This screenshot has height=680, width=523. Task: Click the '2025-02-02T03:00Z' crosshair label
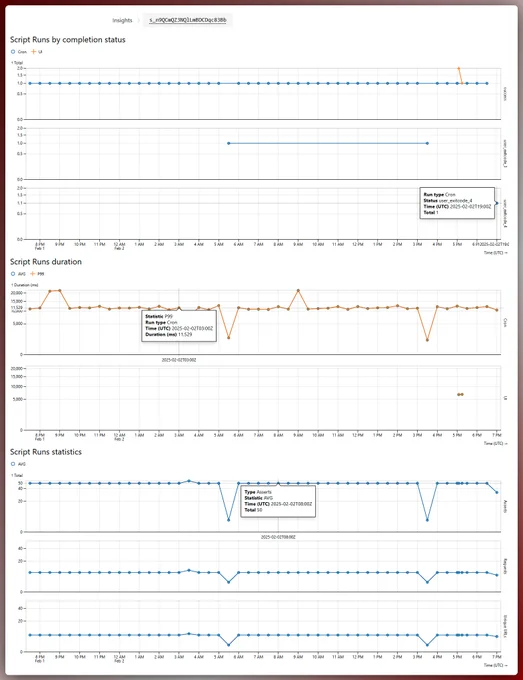(x=179, y=360)
